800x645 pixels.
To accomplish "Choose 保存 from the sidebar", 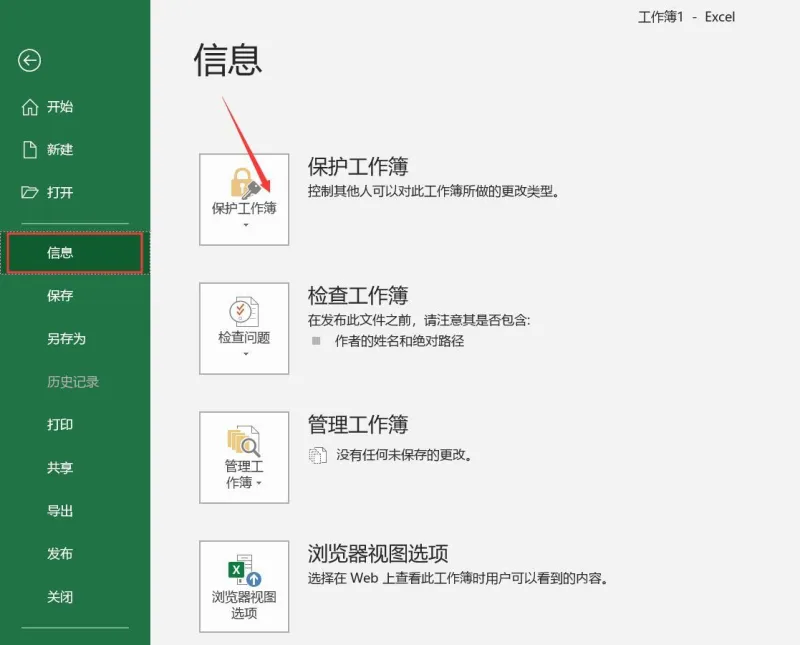I will pyautogui.click(x=60, y=295).
